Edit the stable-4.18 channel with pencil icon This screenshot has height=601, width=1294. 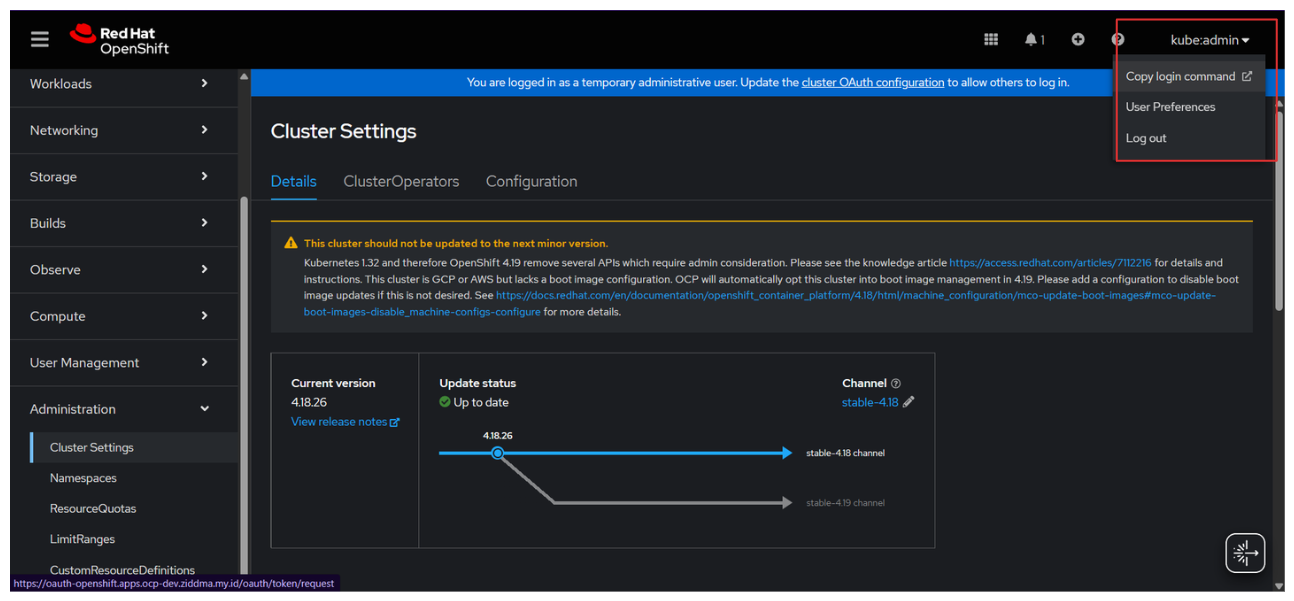[908, 402]
